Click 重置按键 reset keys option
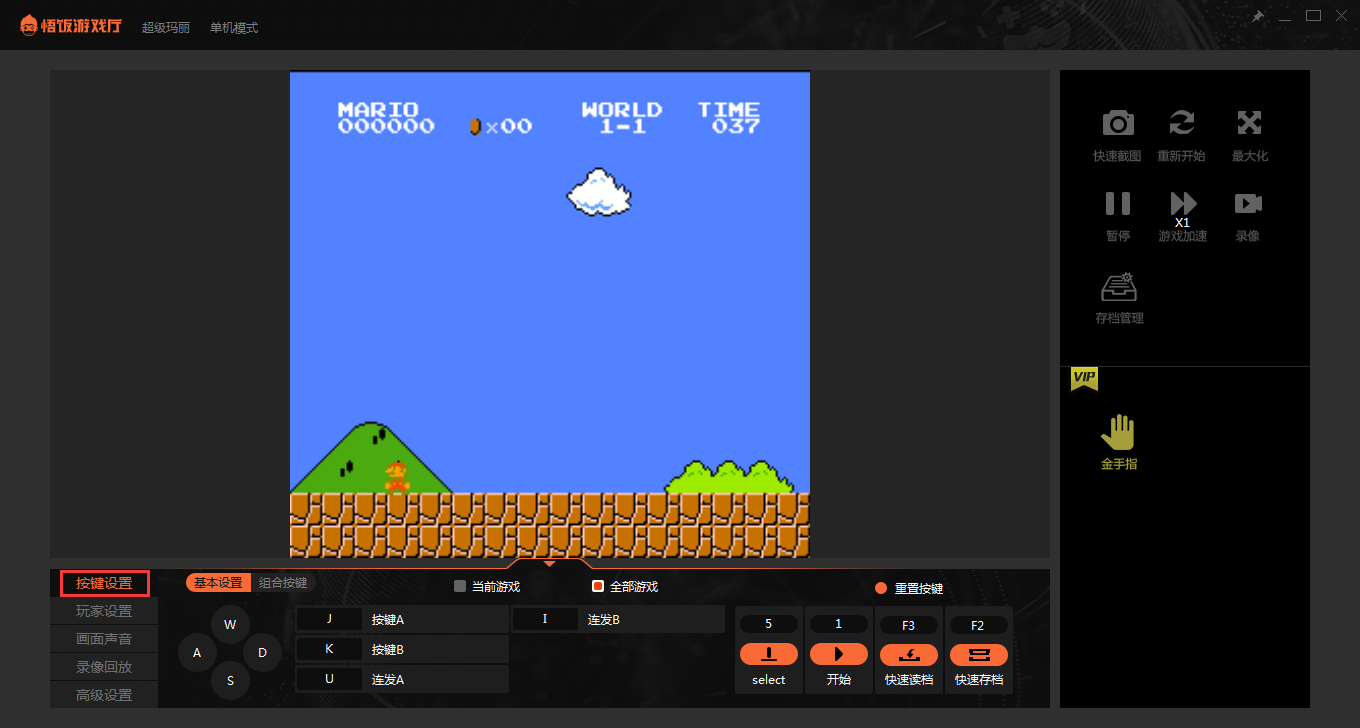The image size is (1360, 728). point(909,588)
